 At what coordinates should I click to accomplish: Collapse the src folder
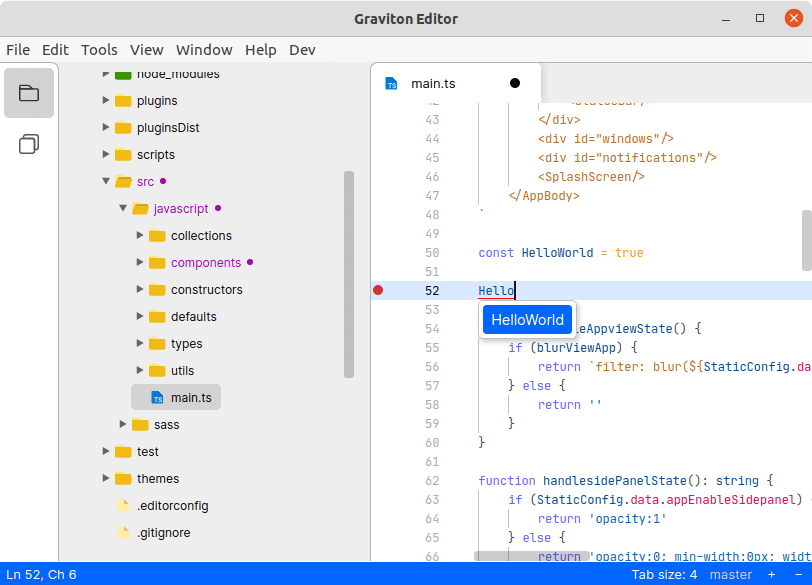point(106,182)
